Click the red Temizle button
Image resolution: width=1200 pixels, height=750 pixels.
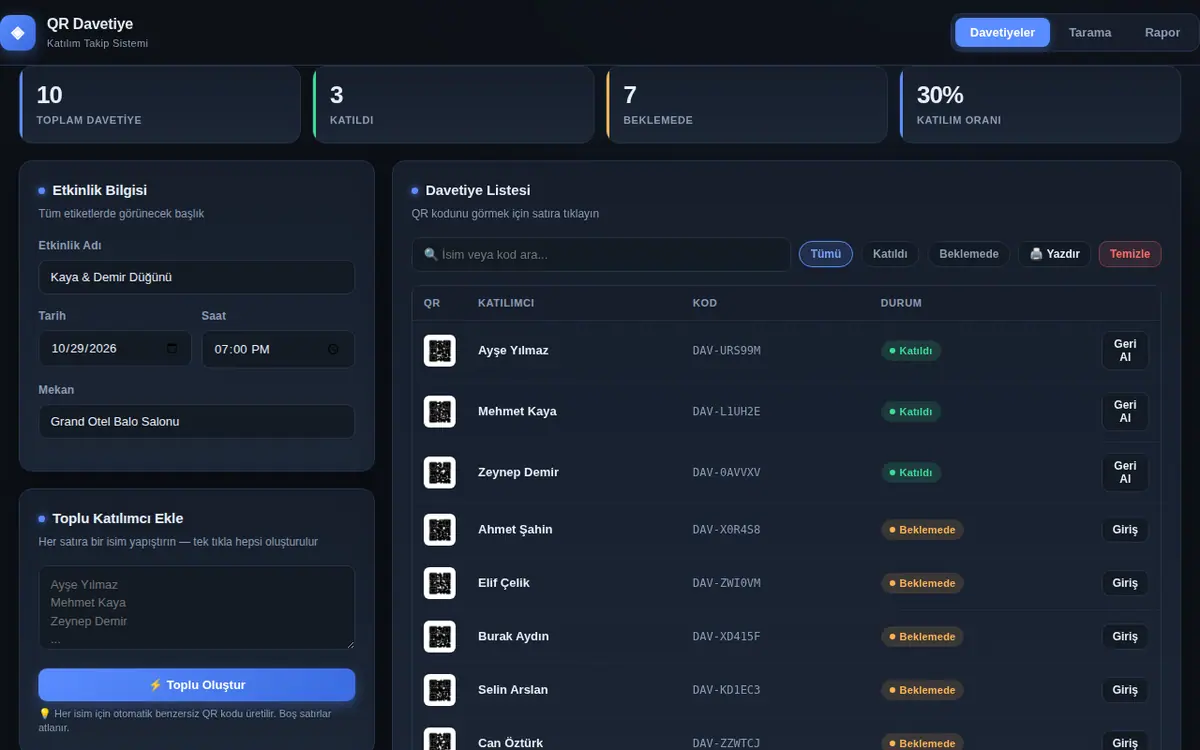[1130, 254]
